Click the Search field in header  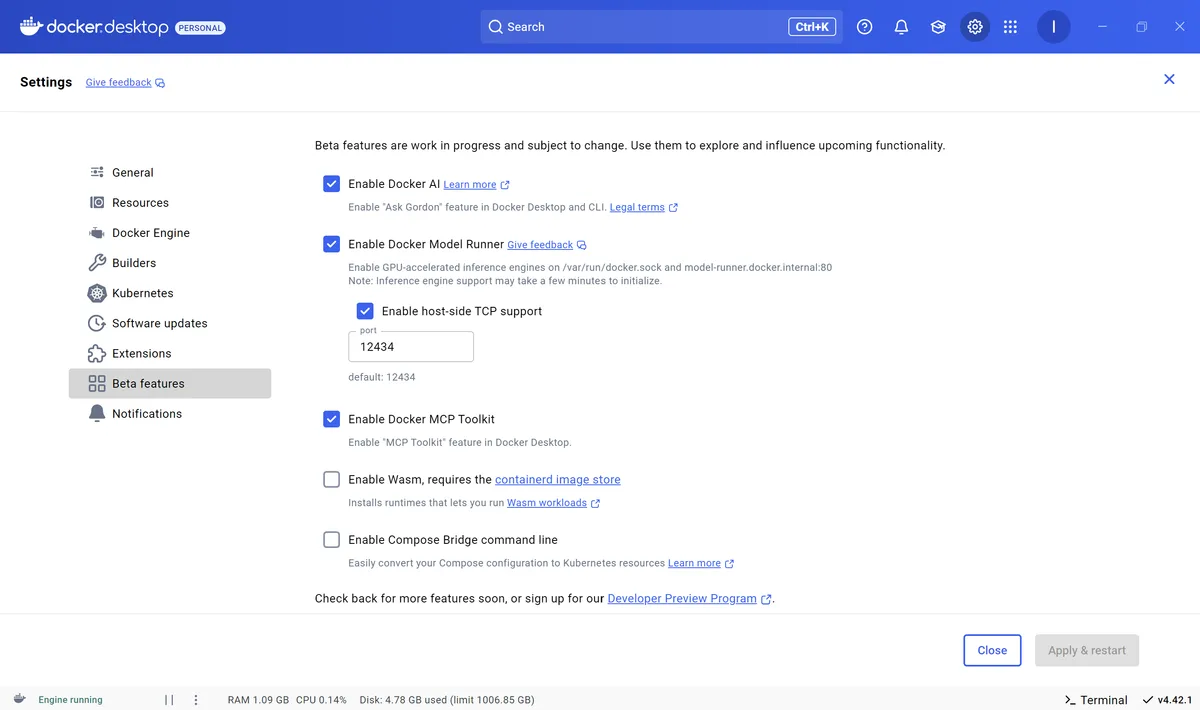point(662,27)
